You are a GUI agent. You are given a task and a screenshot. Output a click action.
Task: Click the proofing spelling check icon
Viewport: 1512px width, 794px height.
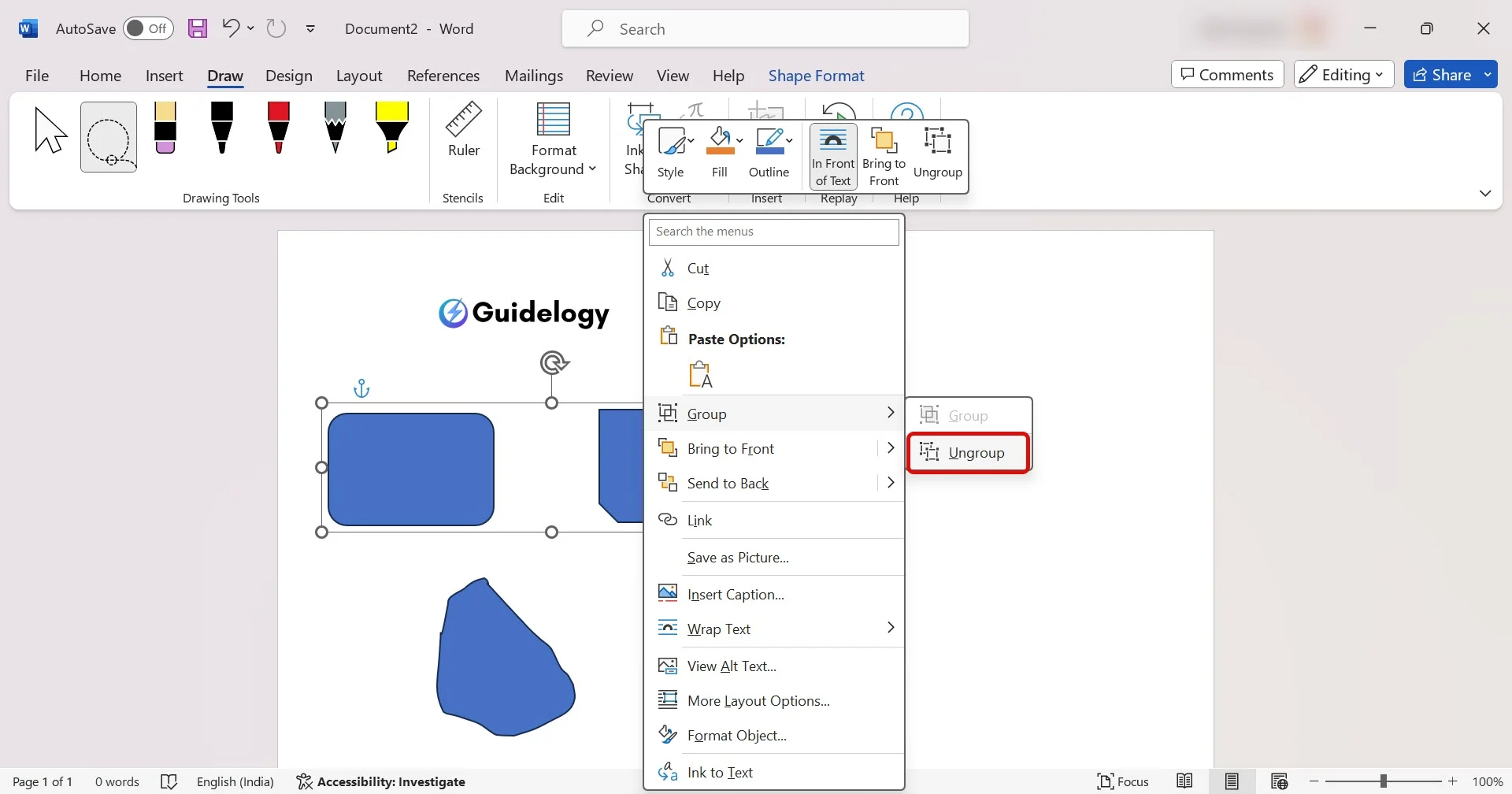tap(169, 781)
